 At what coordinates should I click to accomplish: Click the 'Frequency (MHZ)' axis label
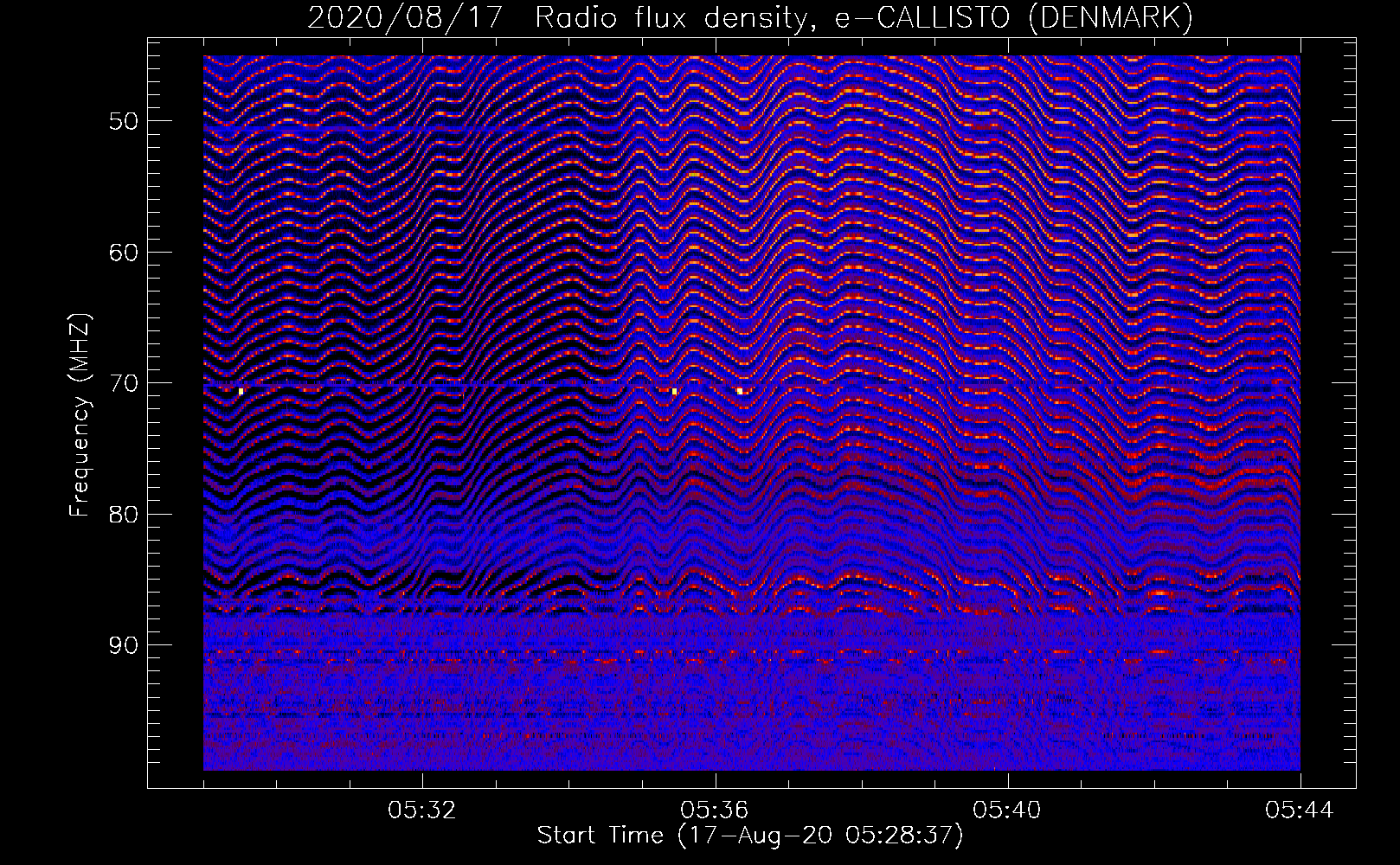(x=80, y=415)
